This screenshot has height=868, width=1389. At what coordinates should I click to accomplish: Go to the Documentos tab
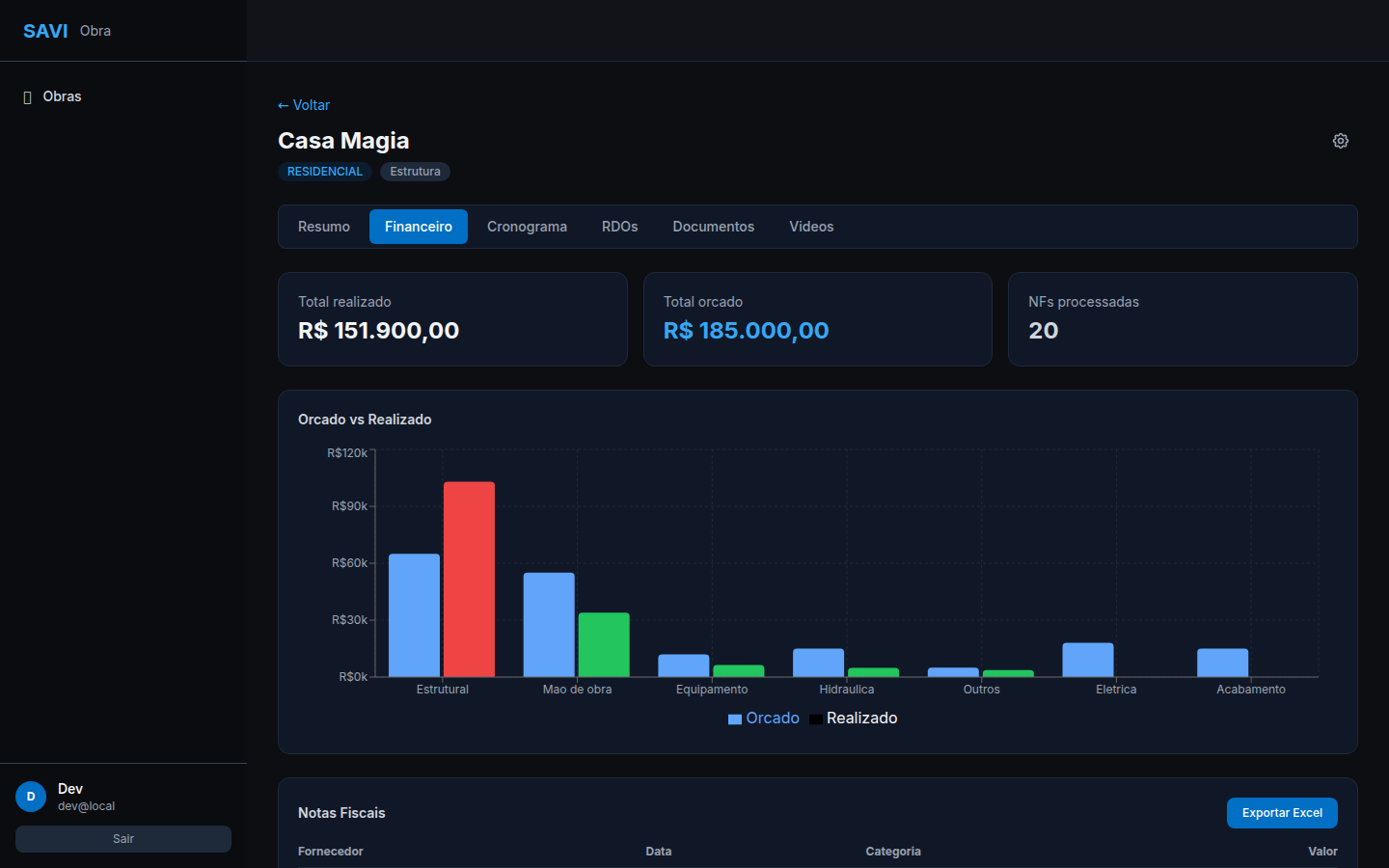(713, 227)
